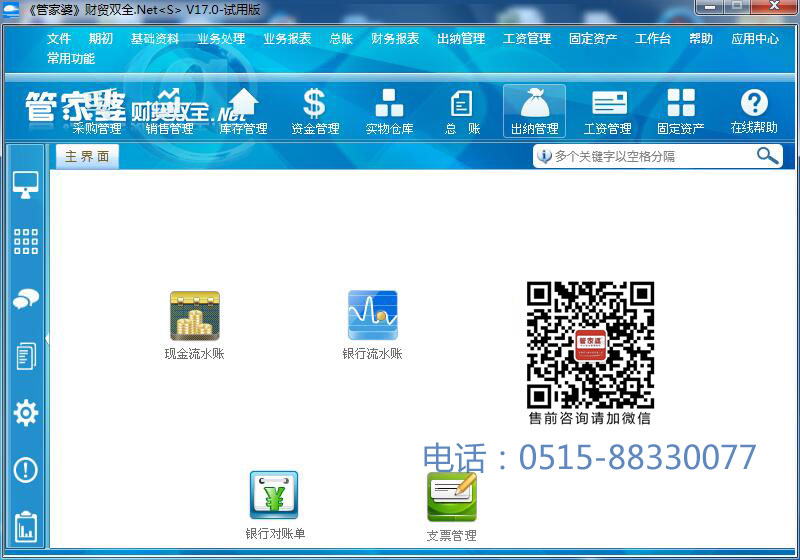The height and width of the screenshot is (560, 800).
Task: Click the WeChat QR code image
Action: click(590, 345)
